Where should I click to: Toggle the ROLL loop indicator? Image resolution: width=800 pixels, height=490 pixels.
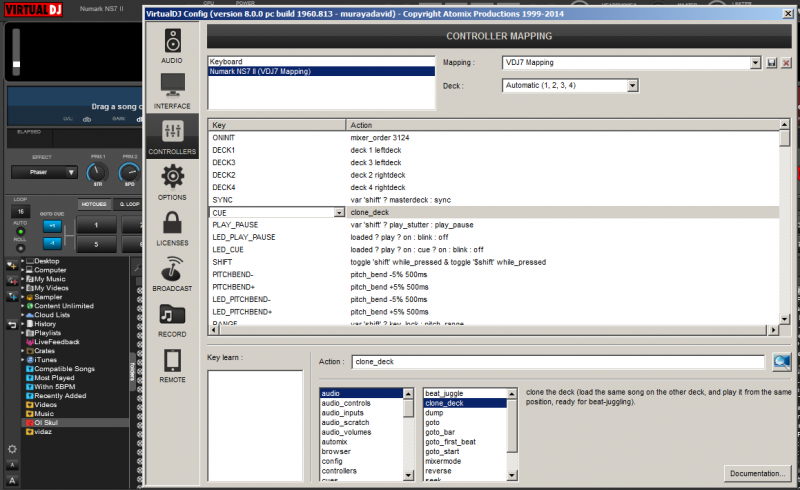point(20,249)
